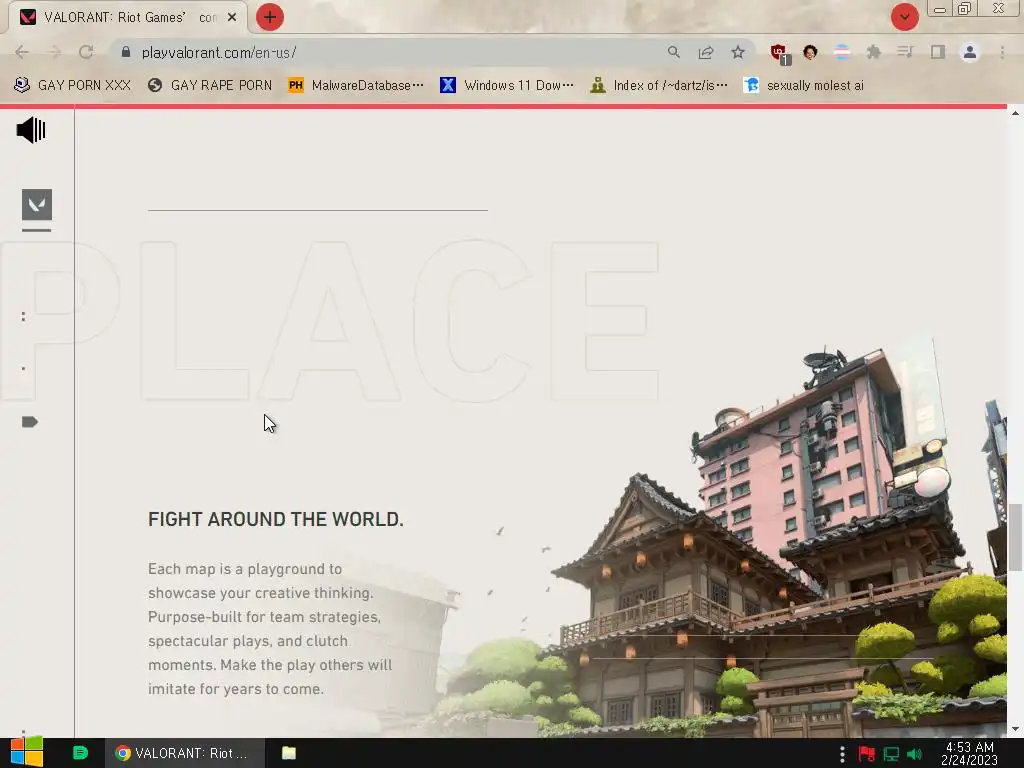Open the file explorer folder taskbar icon
The height and width of the screenshot is (768, 1024).
[289, 753]
